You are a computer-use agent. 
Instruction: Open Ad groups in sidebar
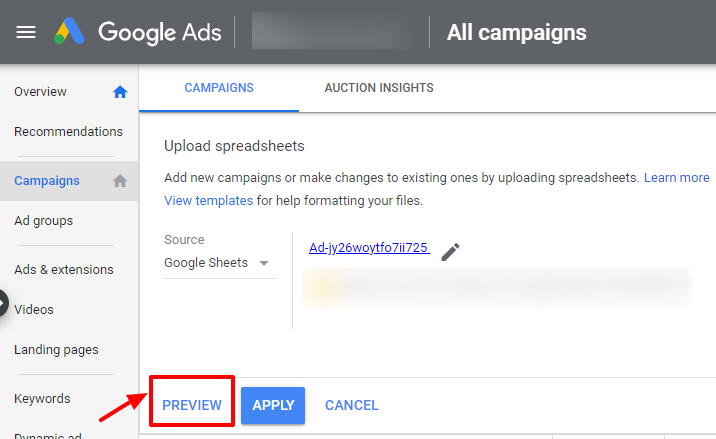point(43,221)
